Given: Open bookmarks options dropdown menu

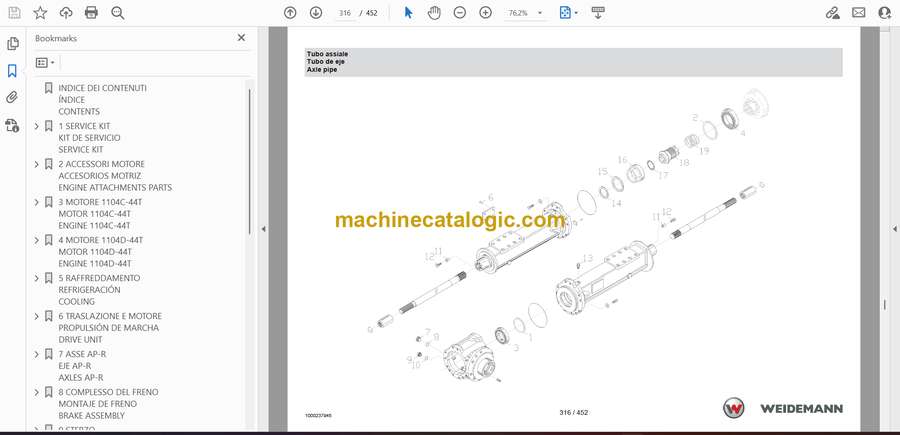Looking at the screenshot, I should tap(45, 62).
